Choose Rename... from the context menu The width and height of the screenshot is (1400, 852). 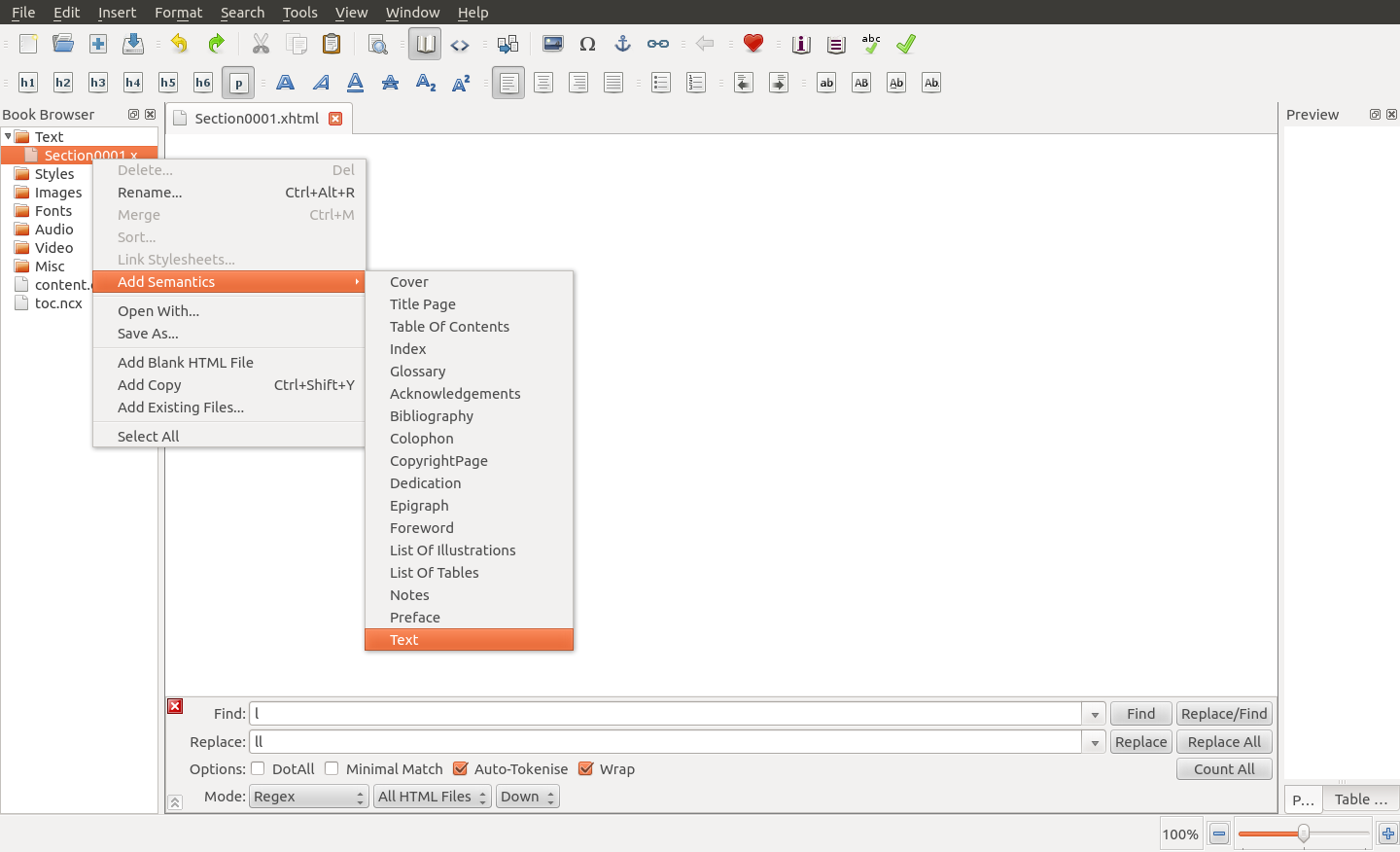[x=229, y=193]
